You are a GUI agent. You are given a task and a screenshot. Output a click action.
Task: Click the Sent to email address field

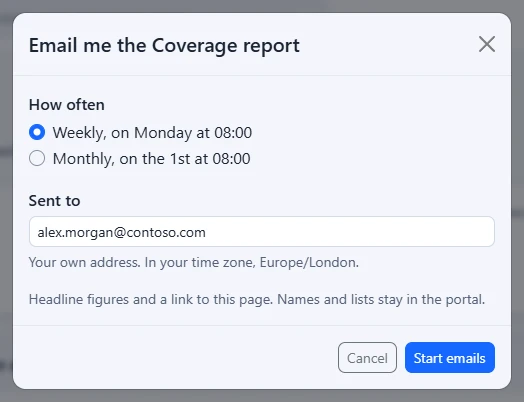pyautogui.click(x=262, y=232)
